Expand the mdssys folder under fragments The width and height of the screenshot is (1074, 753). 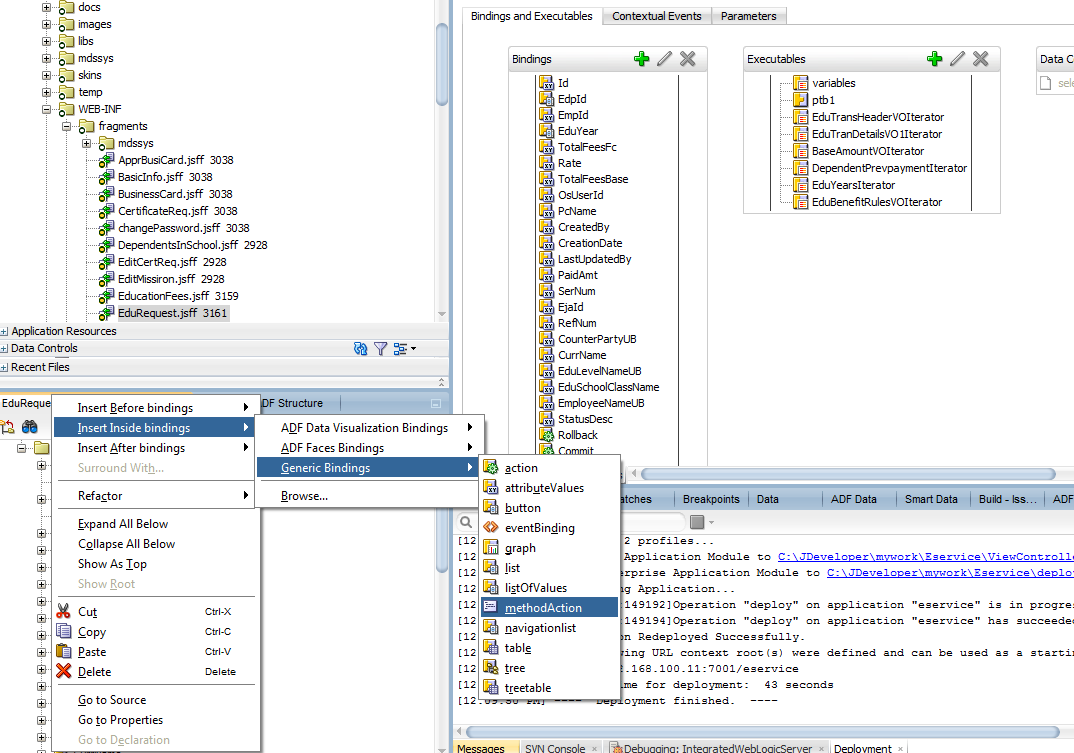click(x=85, y=143)
